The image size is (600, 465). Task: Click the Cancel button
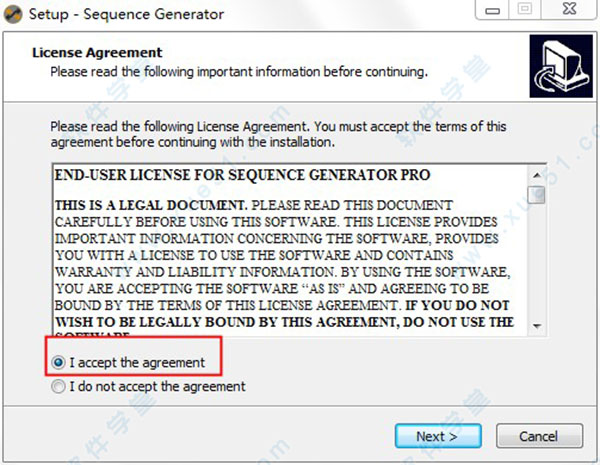(x=540, y=436)
